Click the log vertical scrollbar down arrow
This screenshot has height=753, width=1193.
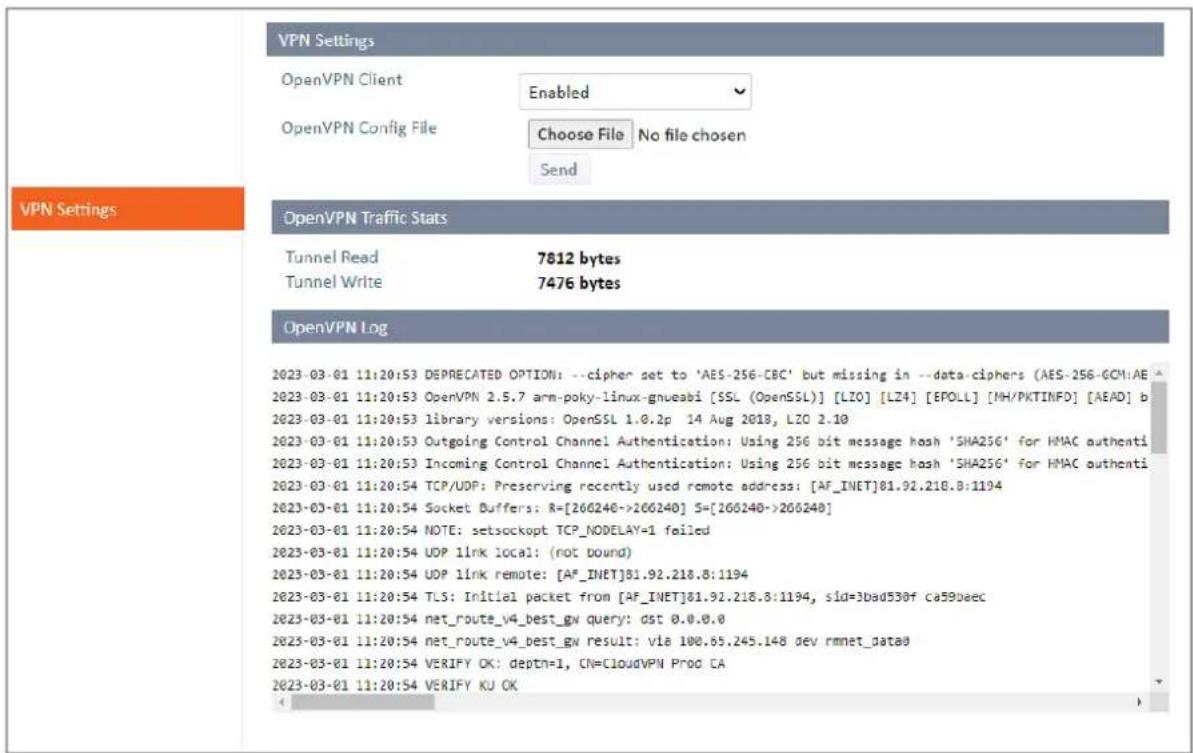coord(1159,682)
